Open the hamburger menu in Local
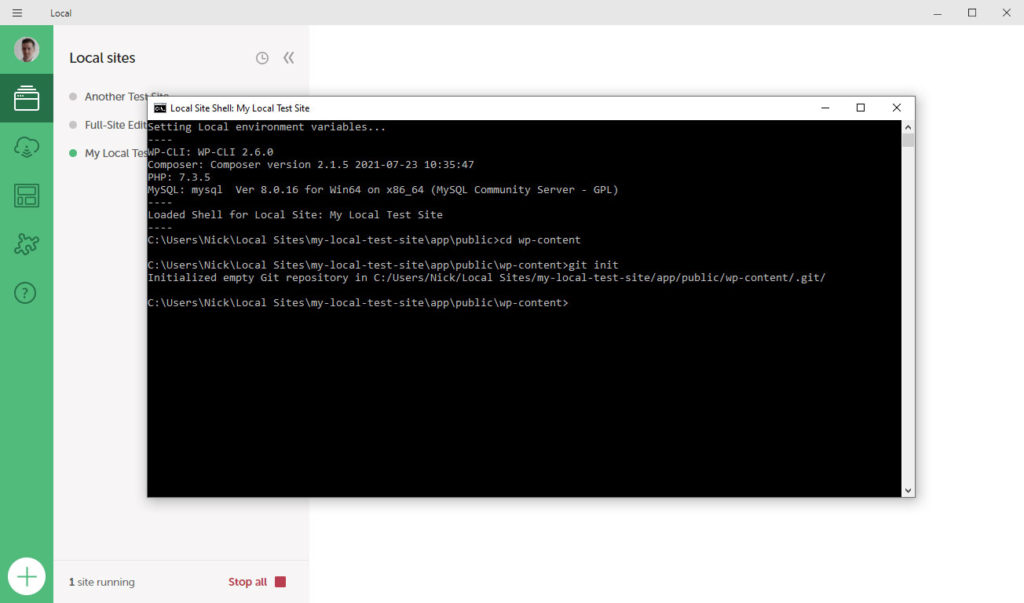Viewport: 1024px width, 603px height. click(x=17, y=12)
